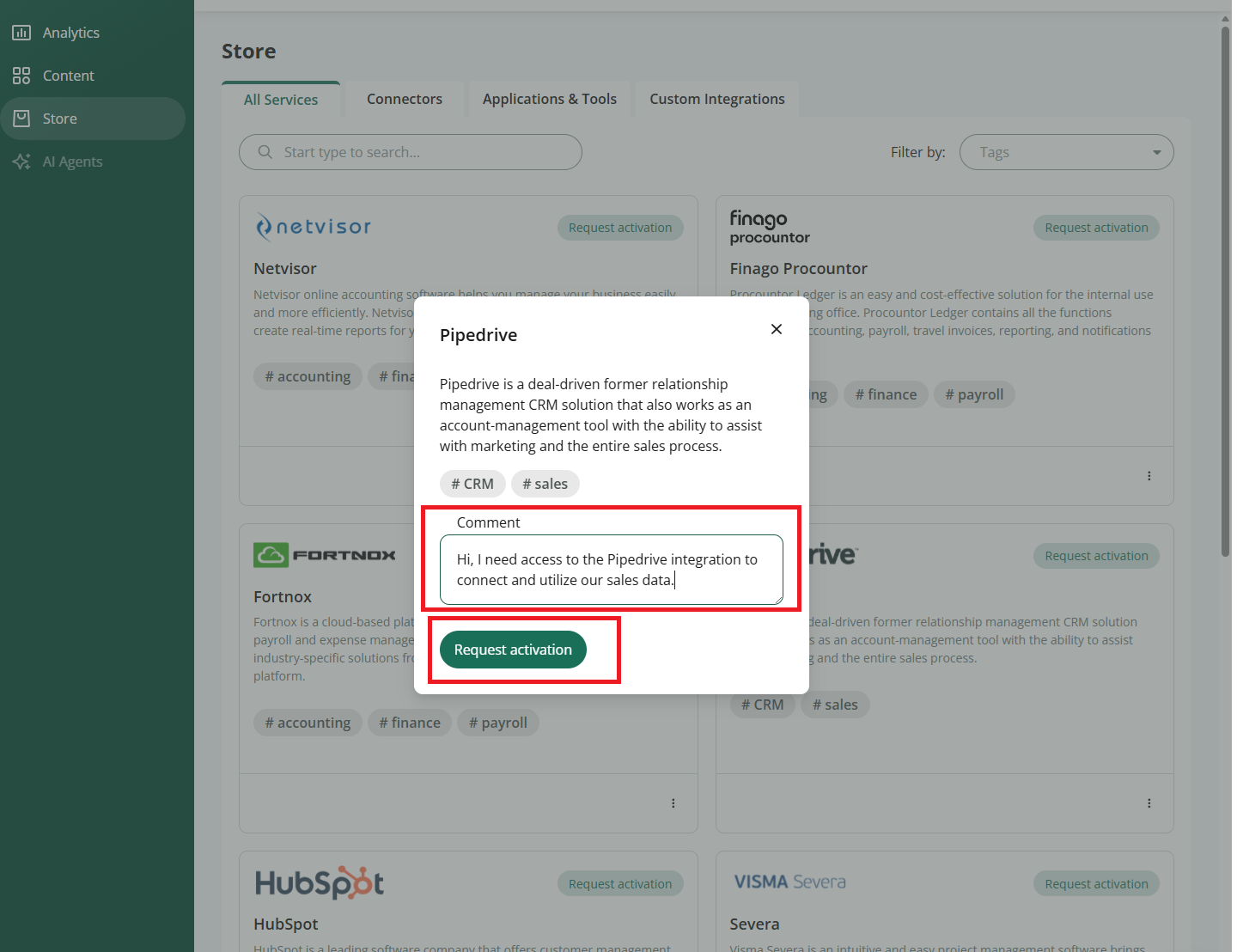Click the Finago Procountor card title
Viewport: 1243px width, 952px height.
(799, 269)
